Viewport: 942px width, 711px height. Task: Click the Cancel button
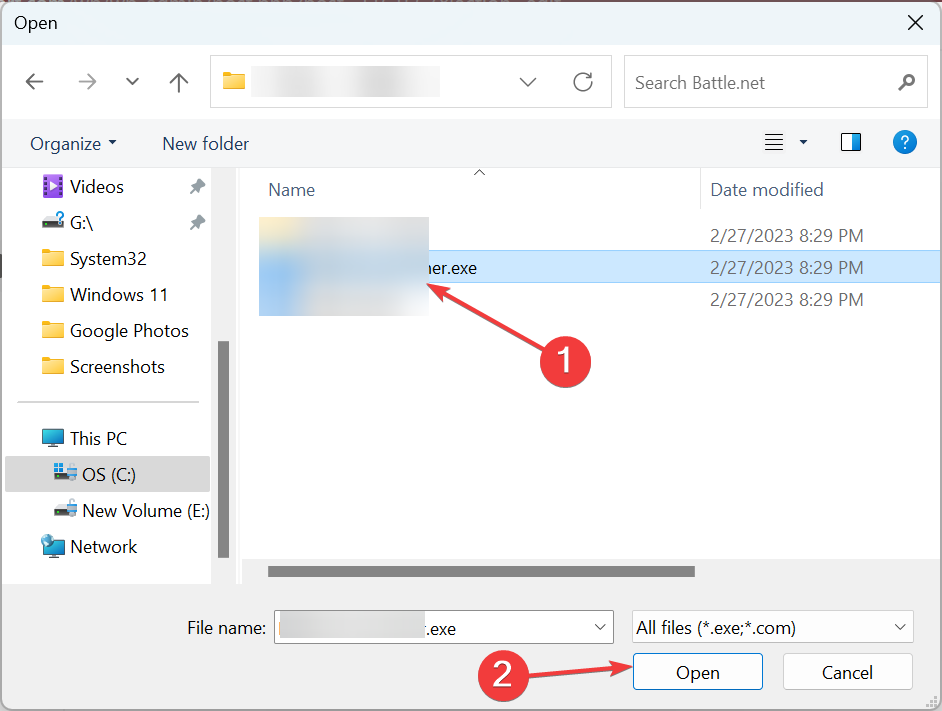pyautogui.click(x=847, y=672)
